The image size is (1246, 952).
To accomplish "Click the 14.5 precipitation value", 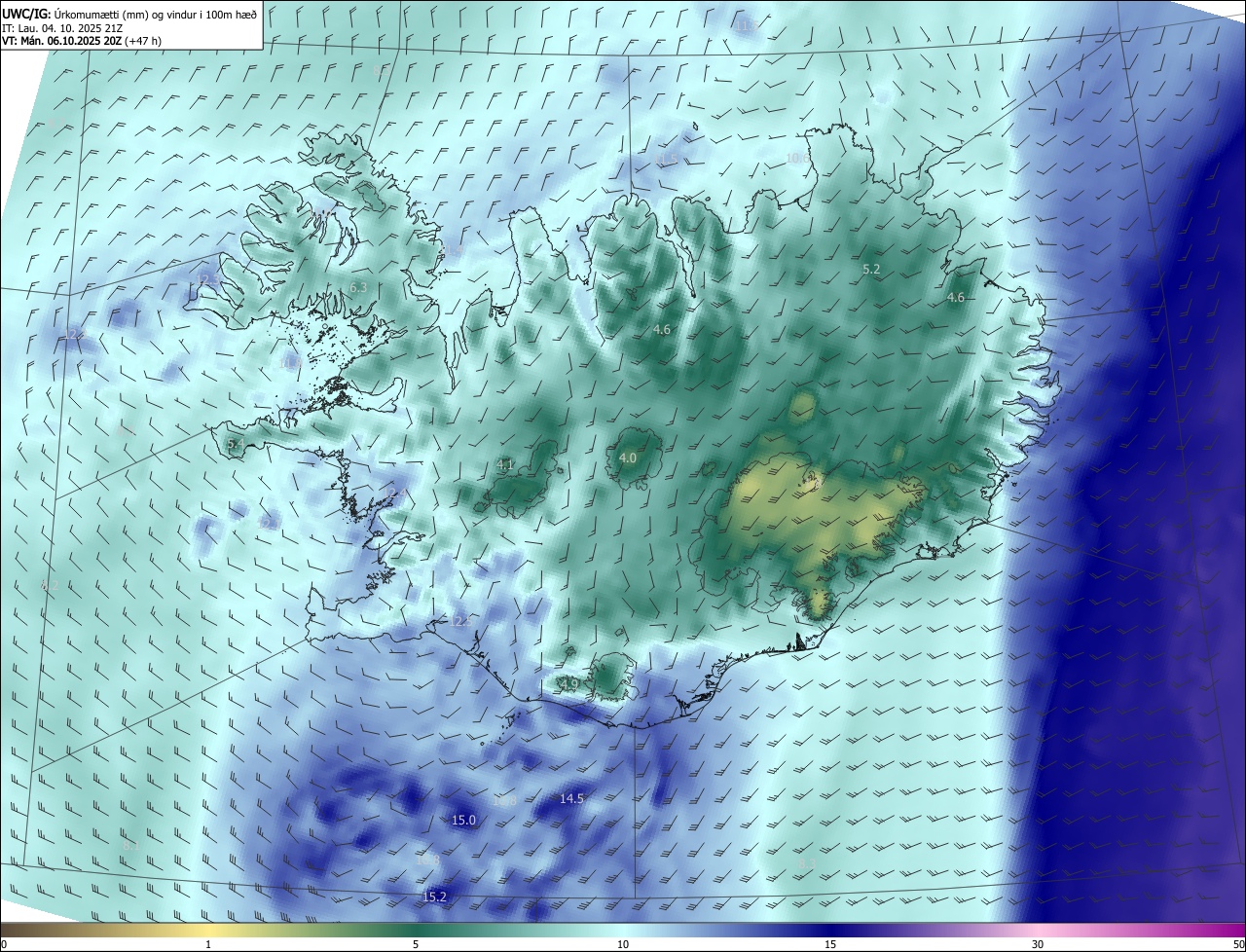I will (x=571, y=798).
